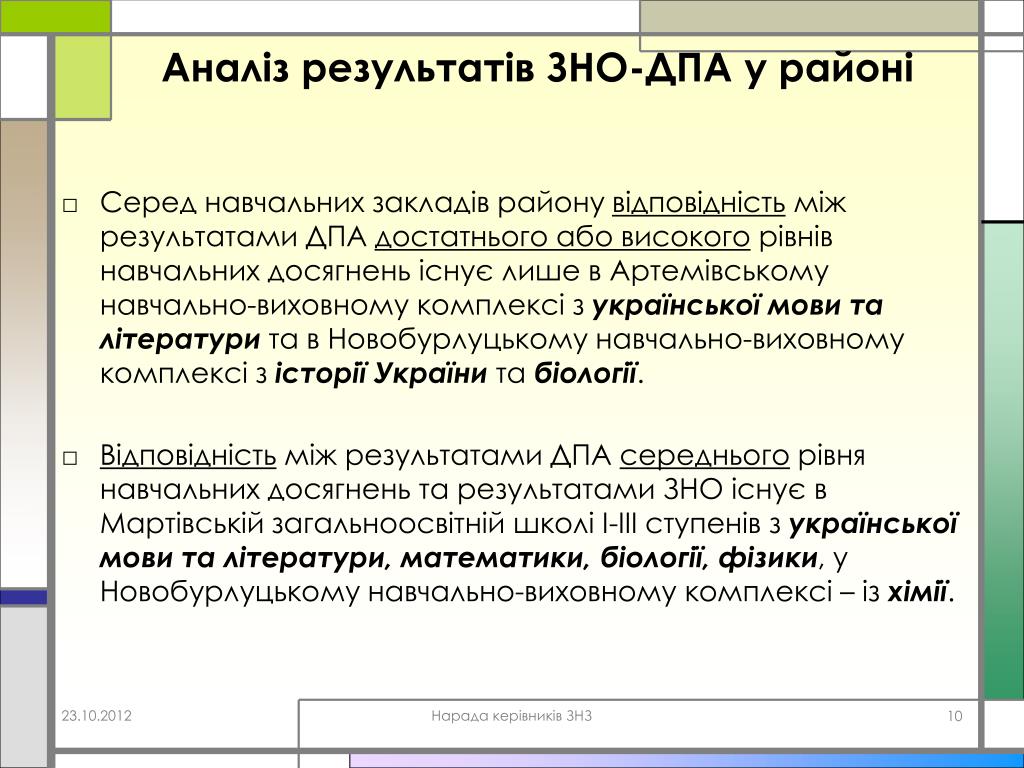Select bold word "хімії" in the last line

(917, 592)
